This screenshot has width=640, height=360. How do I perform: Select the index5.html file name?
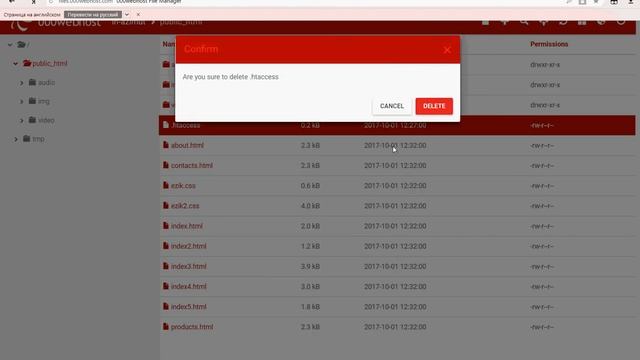pos(189,307)
